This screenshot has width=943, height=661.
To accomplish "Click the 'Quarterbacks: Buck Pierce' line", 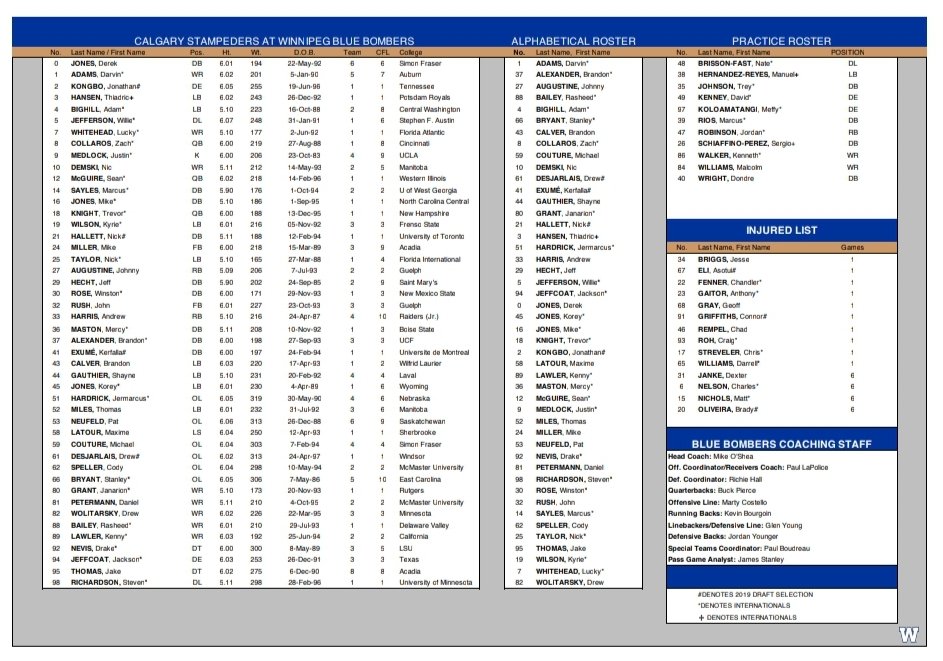I will coord(711,490).
